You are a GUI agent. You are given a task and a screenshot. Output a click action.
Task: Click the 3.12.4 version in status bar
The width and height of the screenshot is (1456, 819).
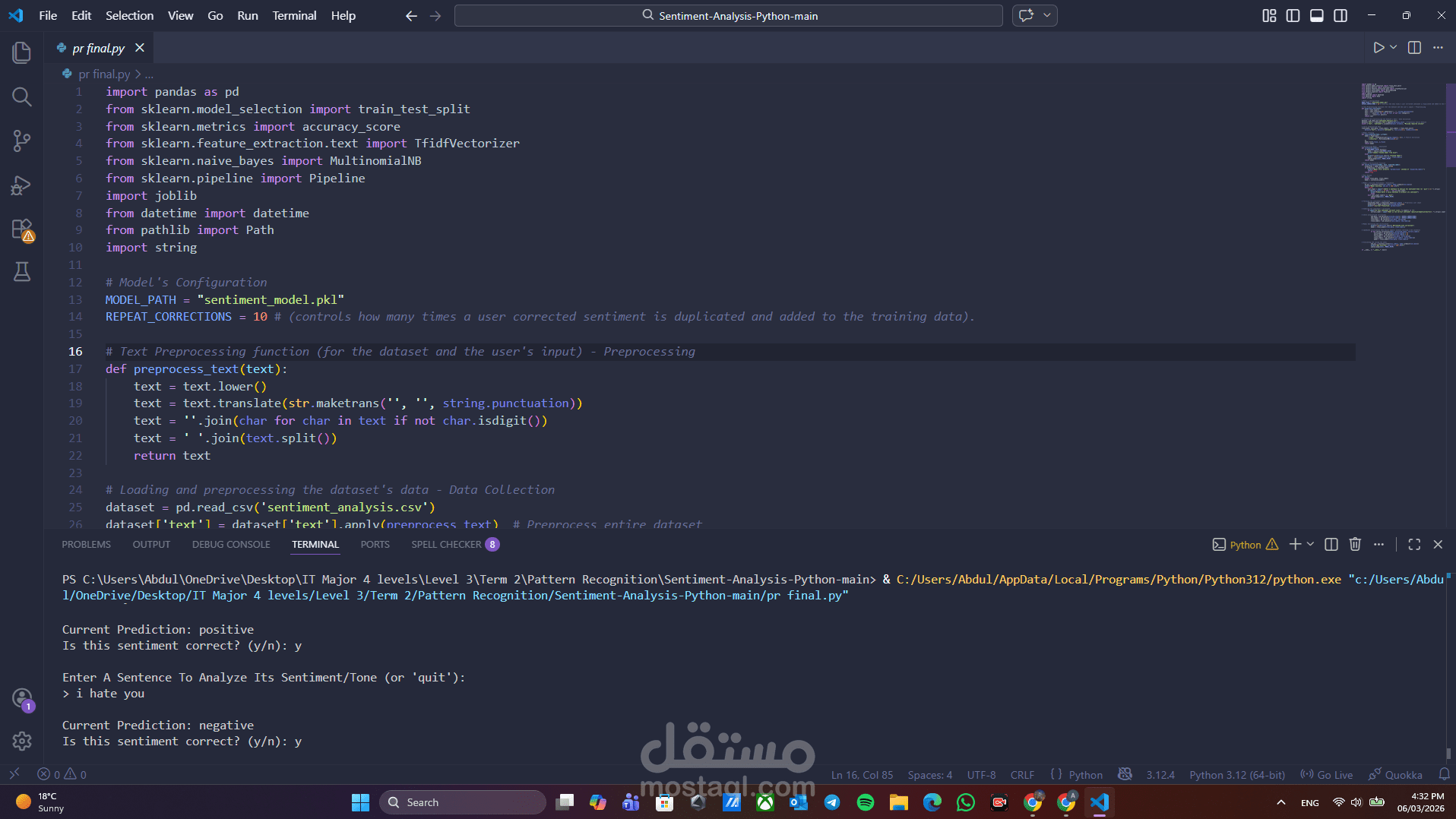coord(1160,774)
